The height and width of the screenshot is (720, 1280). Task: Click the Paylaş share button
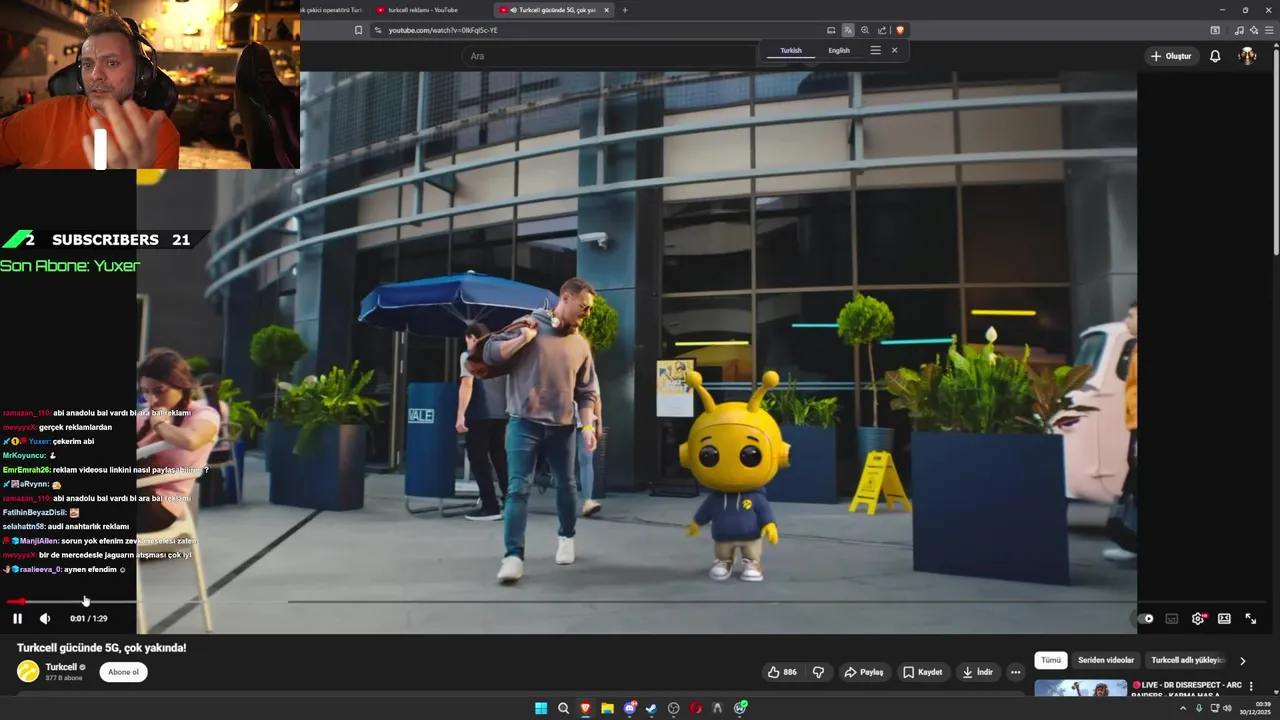pos(864,672)
